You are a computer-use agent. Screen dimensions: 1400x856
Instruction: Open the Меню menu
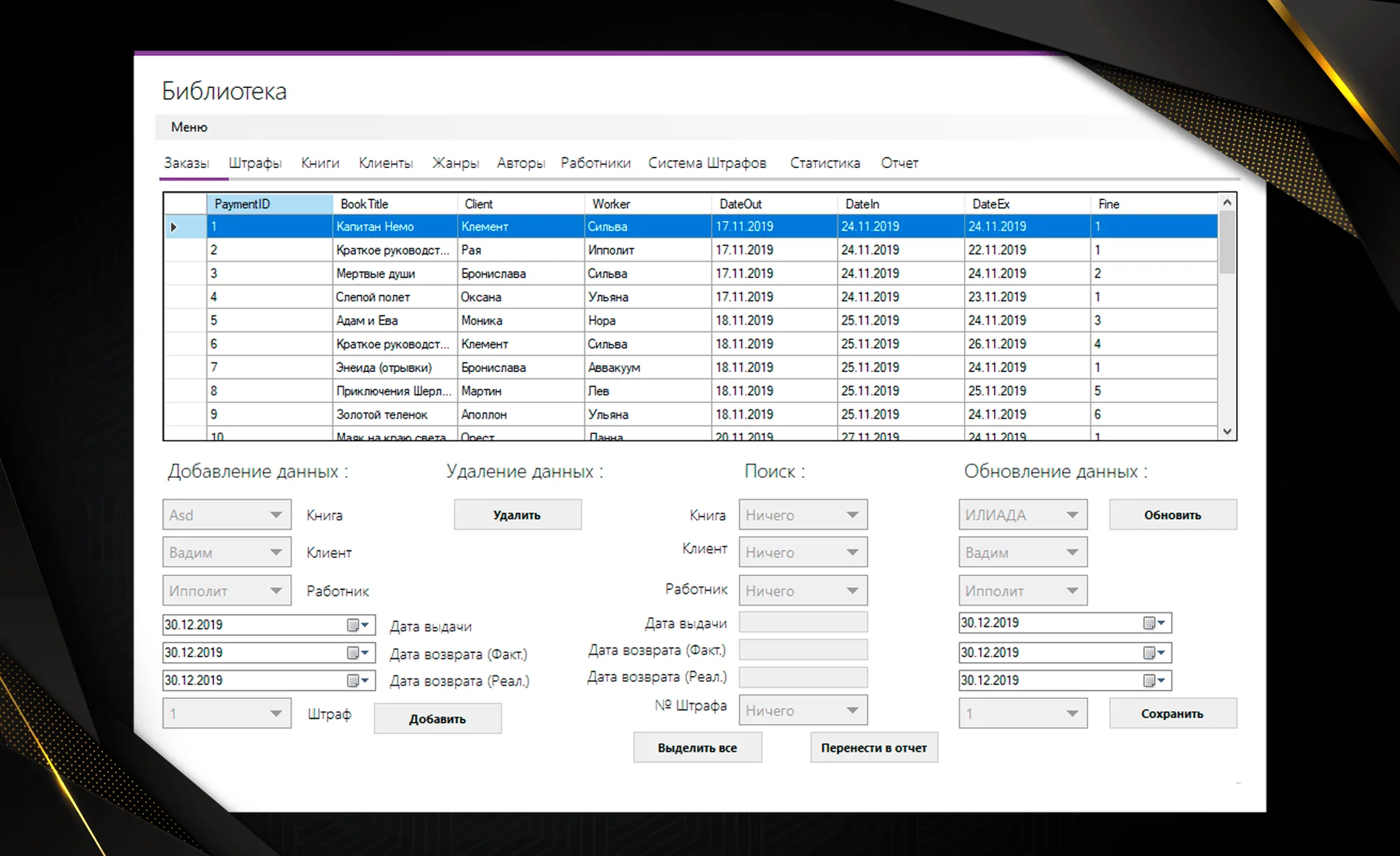point(189,127)
